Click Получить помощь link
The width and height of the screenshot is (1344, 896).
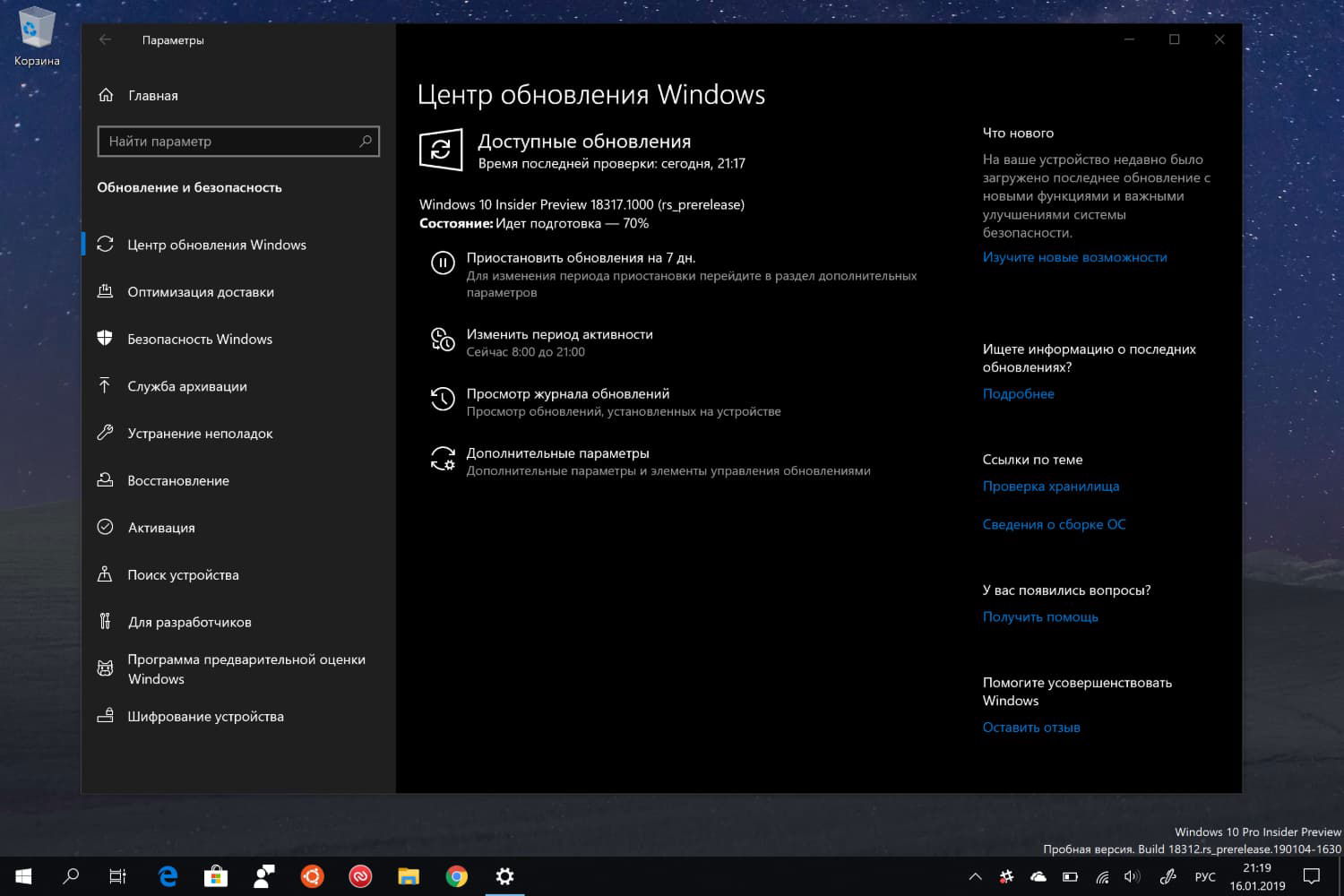(x=1040, y=616)
